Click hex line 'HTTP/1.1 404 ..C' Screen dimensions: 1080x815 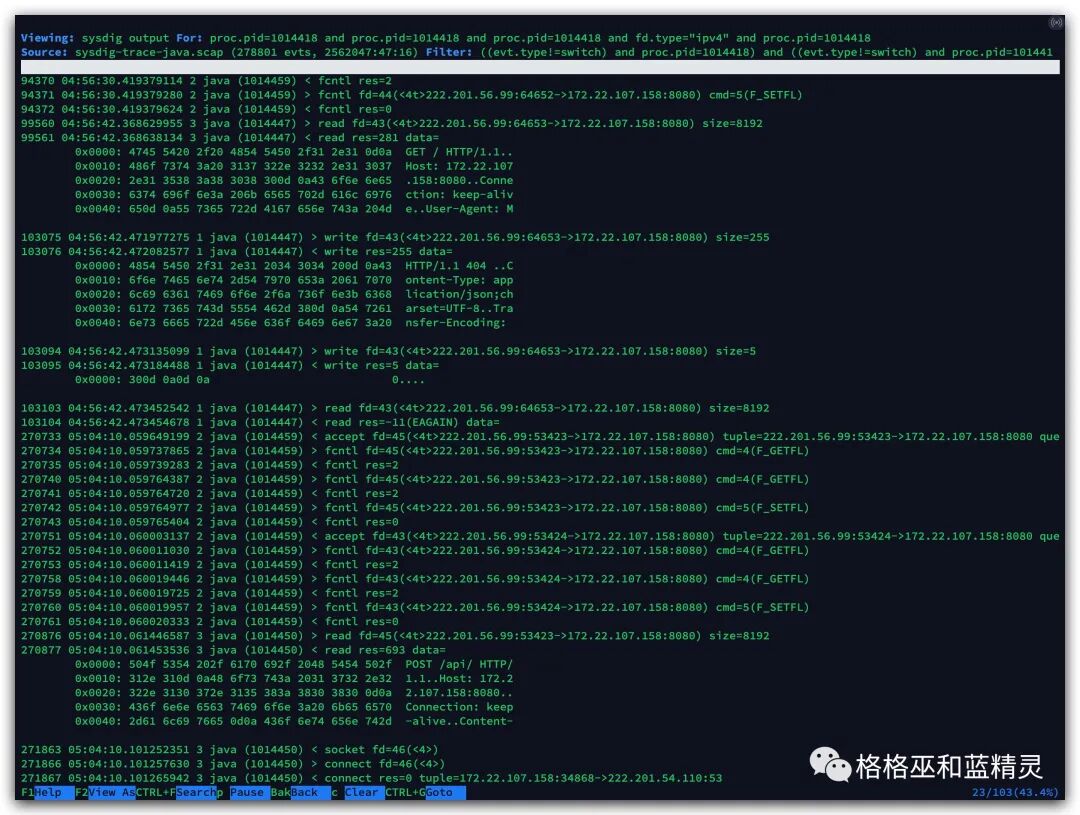tap(294, 266)
